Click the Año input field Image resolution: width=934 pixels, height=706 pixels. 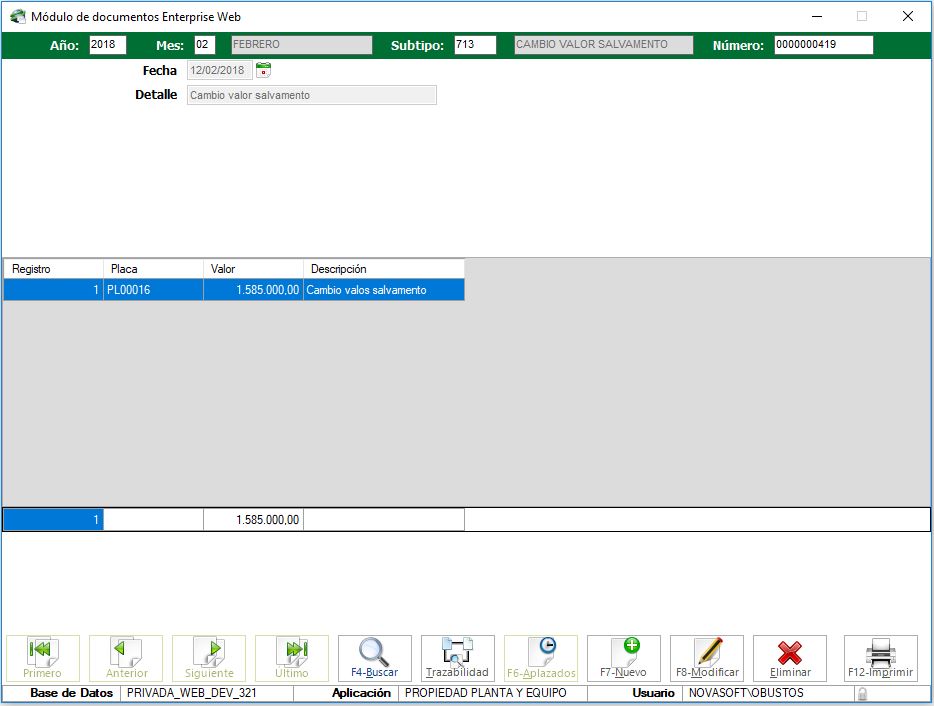[108, 45]
